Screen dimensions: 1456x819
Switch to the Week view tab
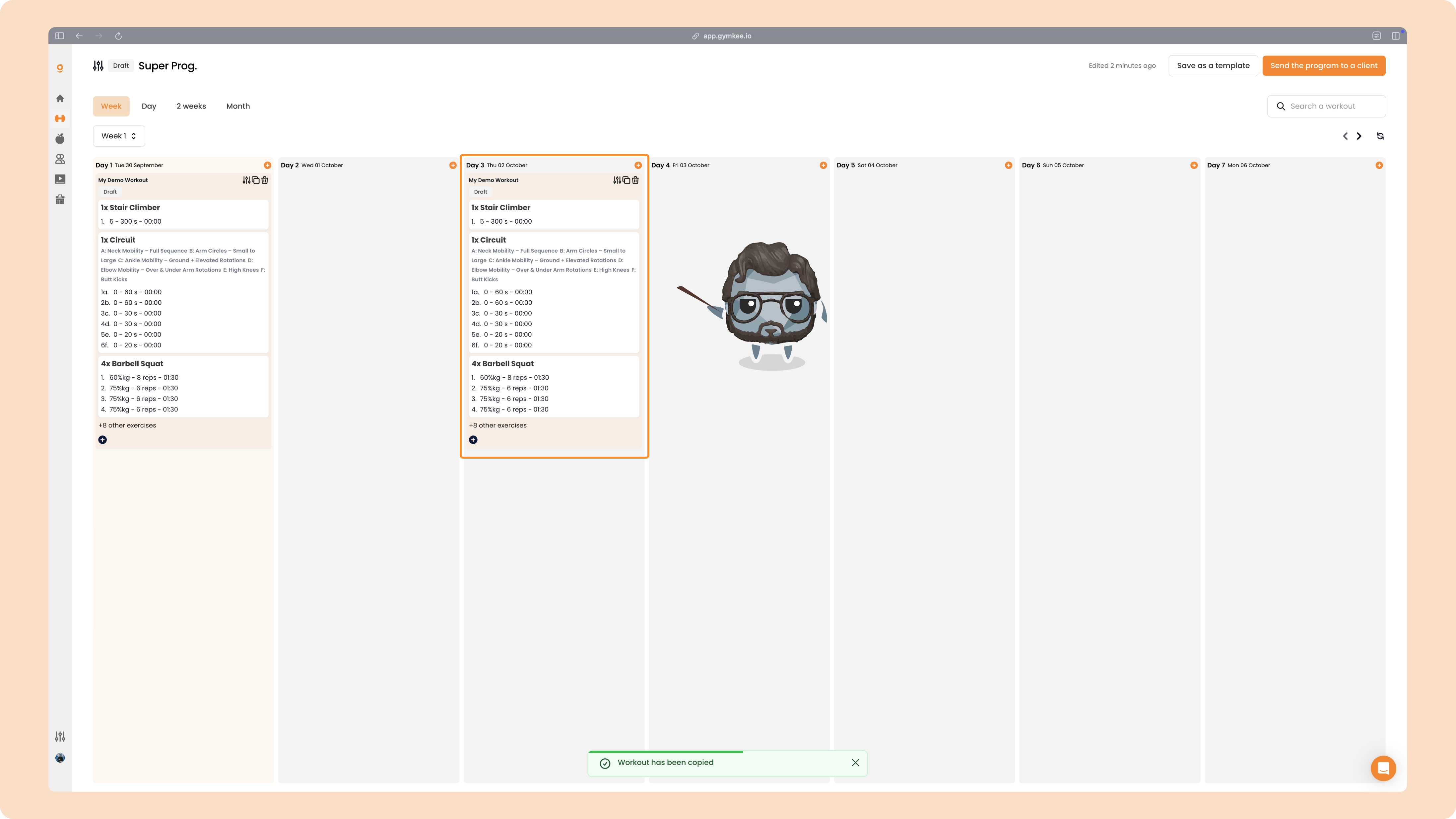111,106
